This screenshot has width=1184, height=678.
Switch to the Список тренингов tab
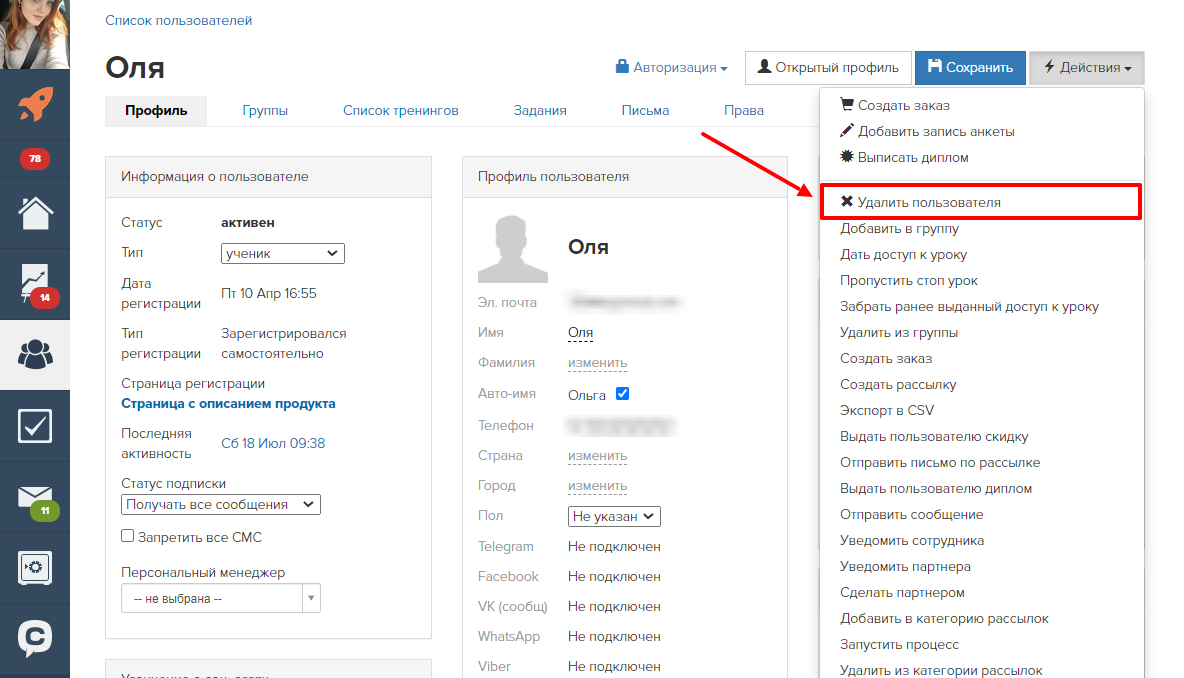tap(400, 110)
